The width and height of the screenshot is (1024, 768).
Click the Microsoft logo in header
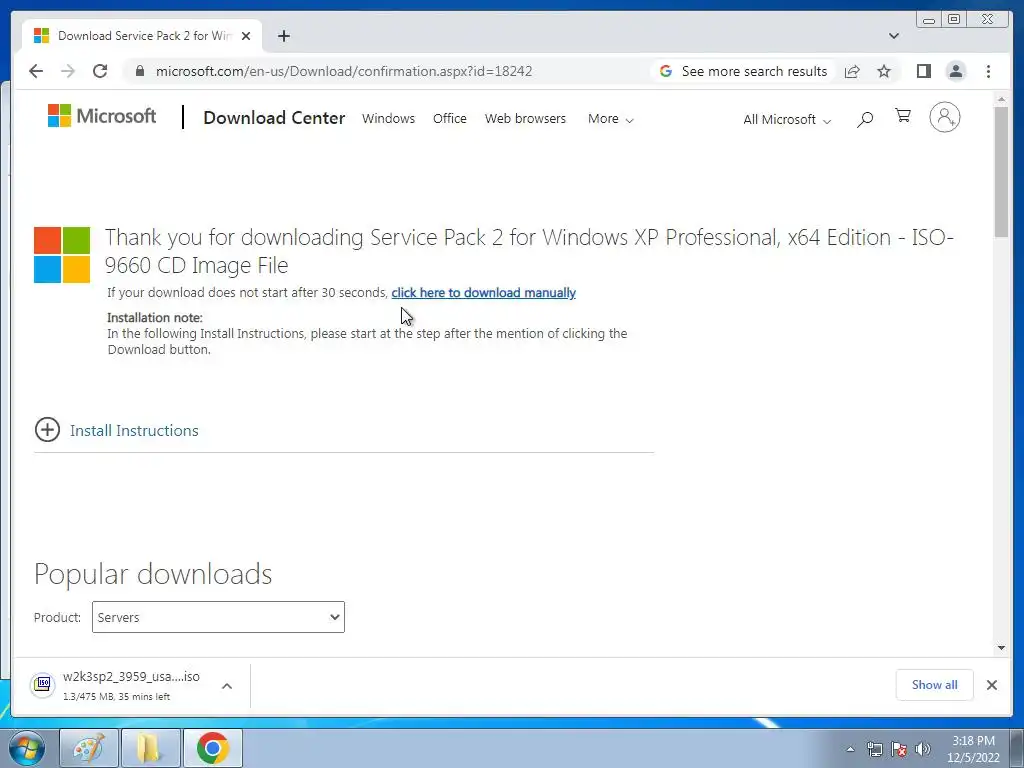[x=102, y=116]
